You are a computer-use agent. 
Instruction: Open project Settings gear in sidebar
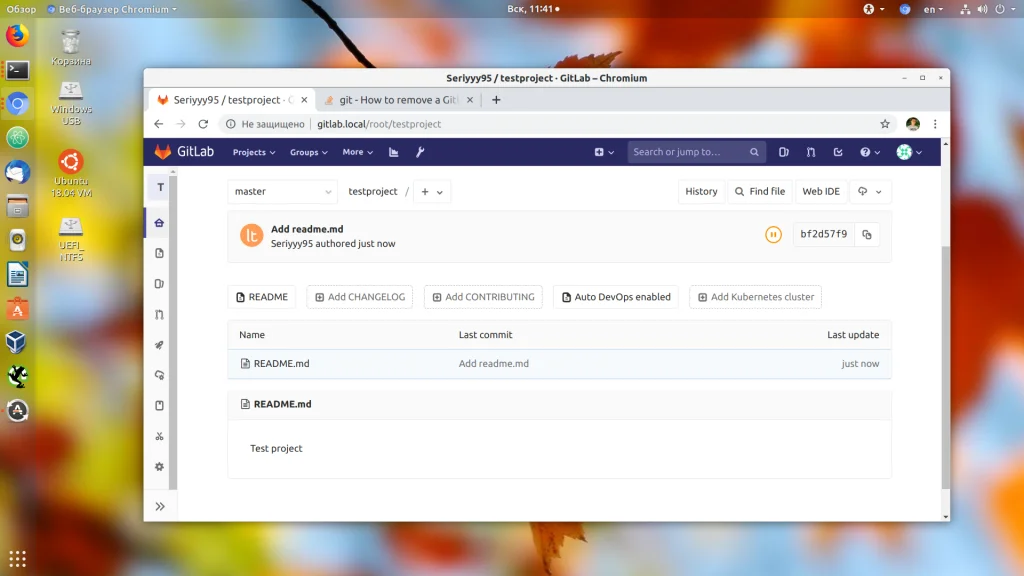coord(159,467)
